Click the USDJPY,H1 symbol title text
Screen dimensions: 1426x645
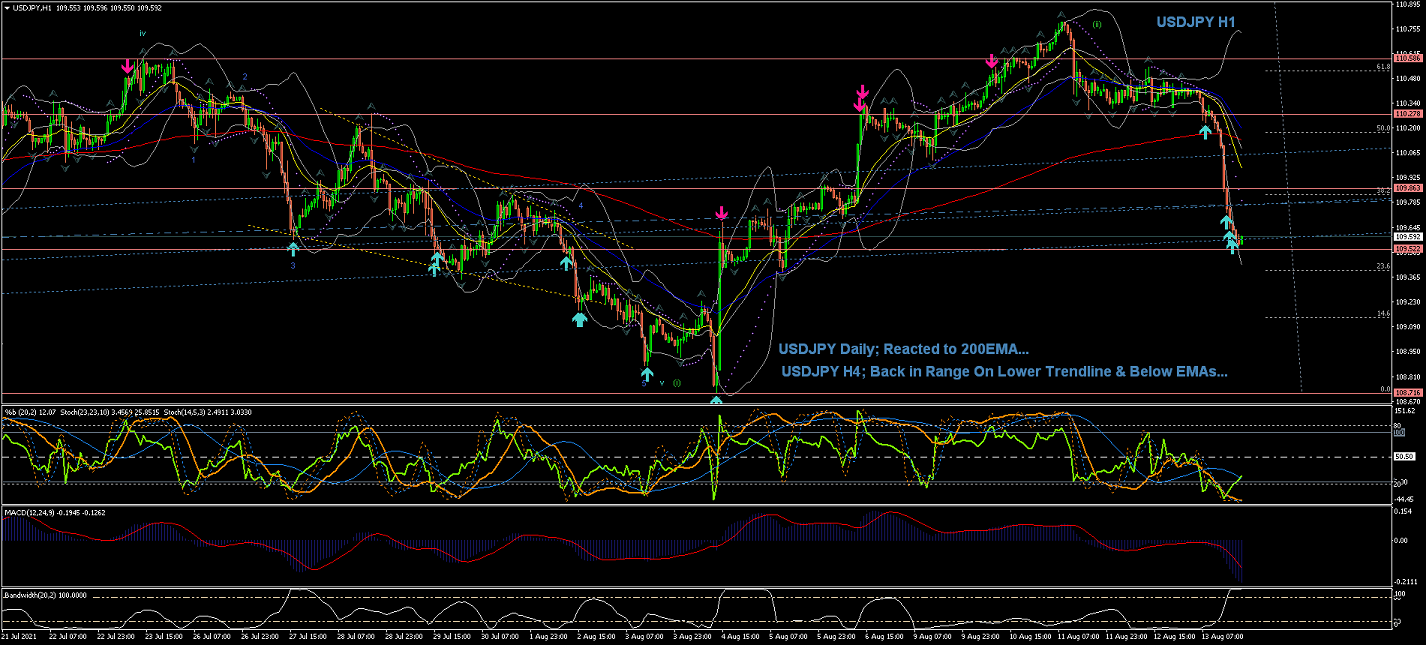(x=32, y=8)
